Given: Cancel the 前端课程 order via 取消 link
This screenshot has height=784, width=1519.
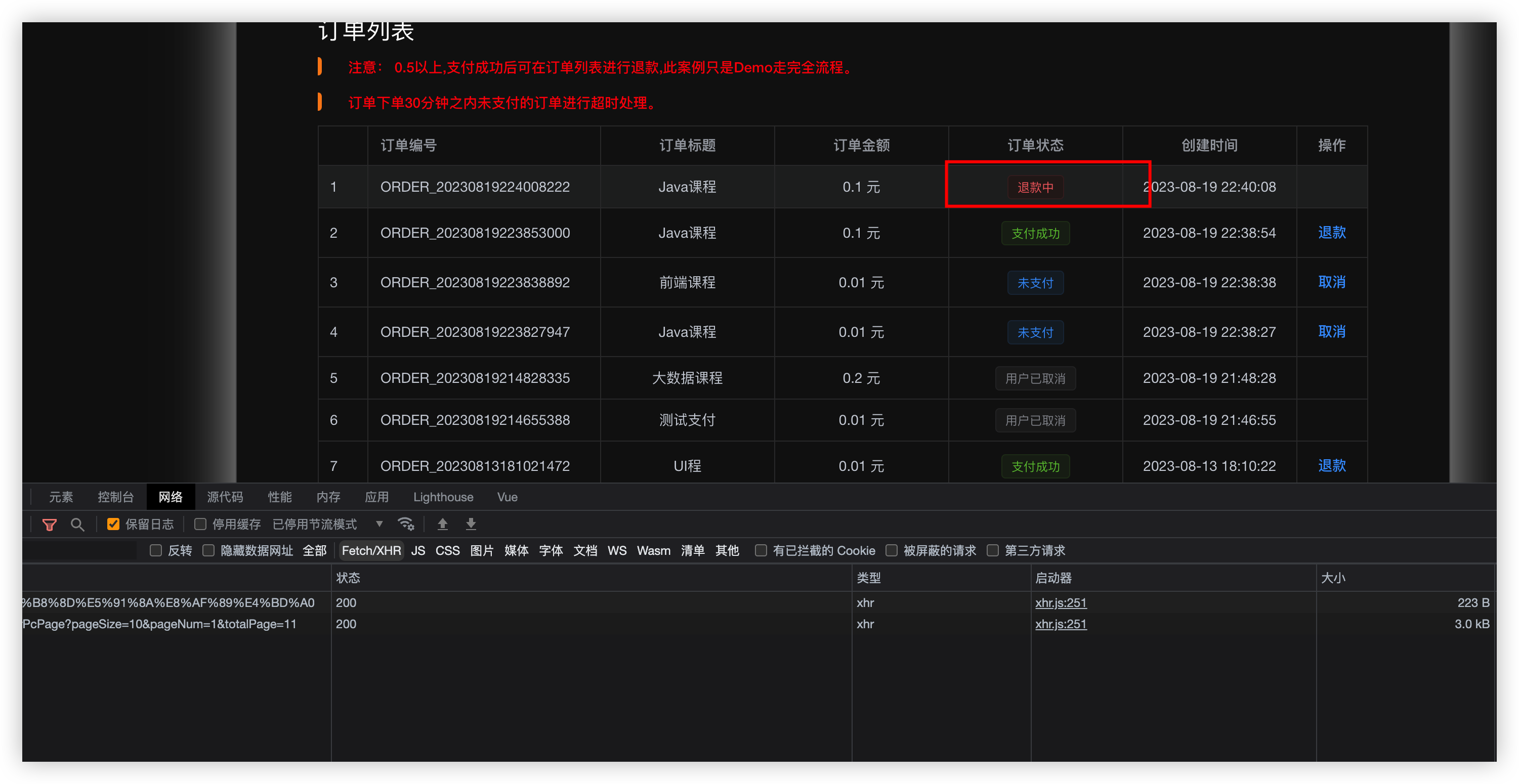Looking at the screenshot, I should pos(1332,282).
